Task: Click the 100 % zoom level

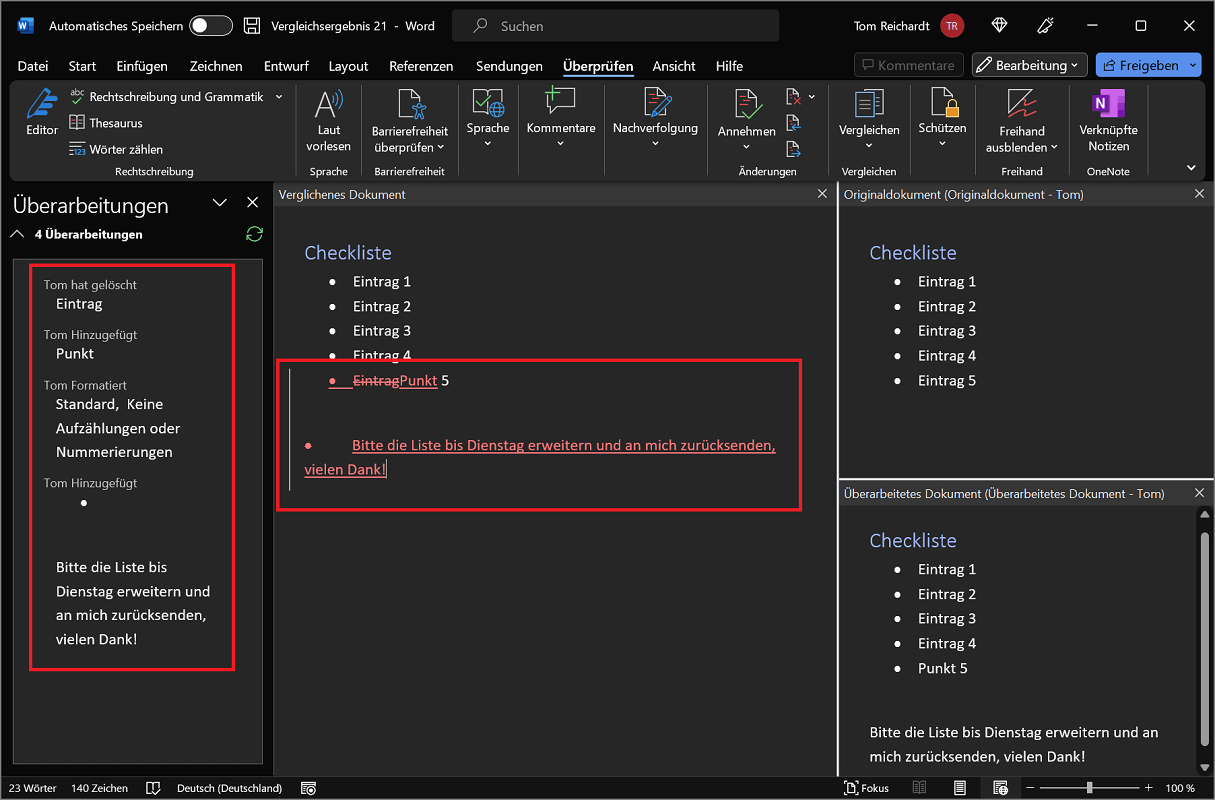Action: (x=1180, y=788)
